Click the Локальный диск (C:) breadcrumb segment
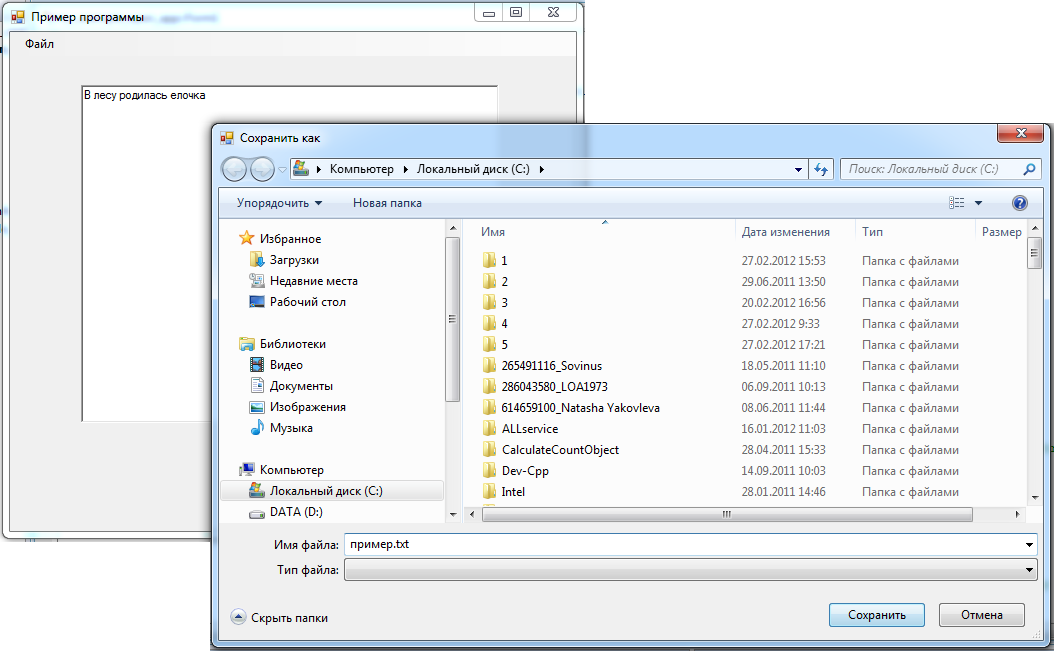This screenshot has height=651, width=1054. click(x=473, y=169)
